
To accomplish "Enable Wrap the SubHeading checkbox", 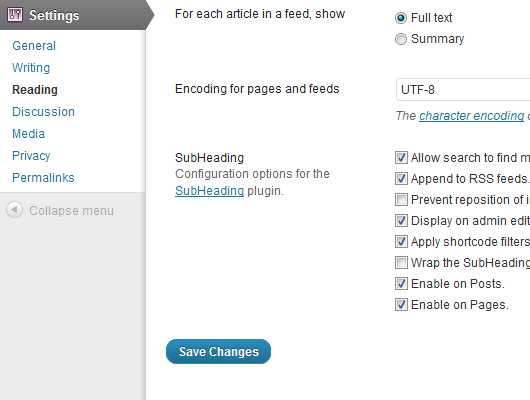I will pos(401,262).
